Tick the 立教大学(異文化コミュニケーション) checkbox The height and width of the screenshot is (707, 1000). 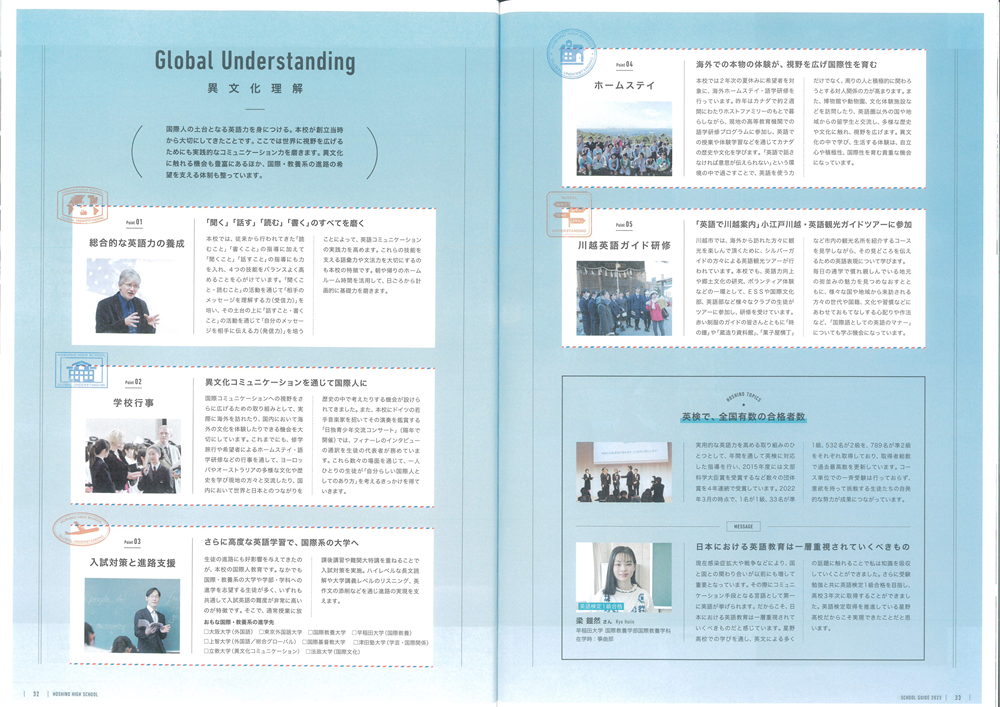pyautogui.click(x=206, y=652)
